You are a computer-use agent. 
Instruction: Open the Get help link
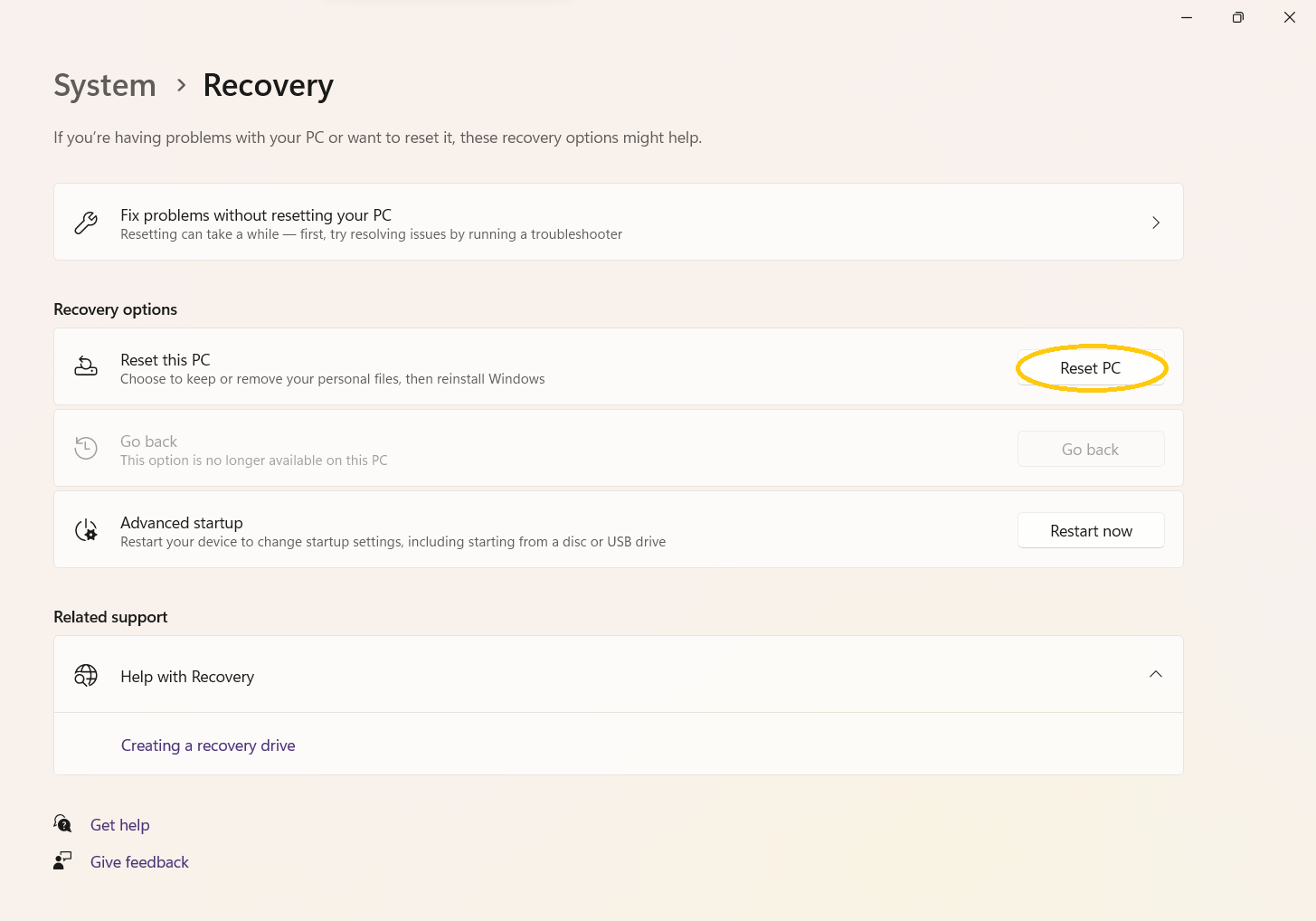tap(120, 825)
